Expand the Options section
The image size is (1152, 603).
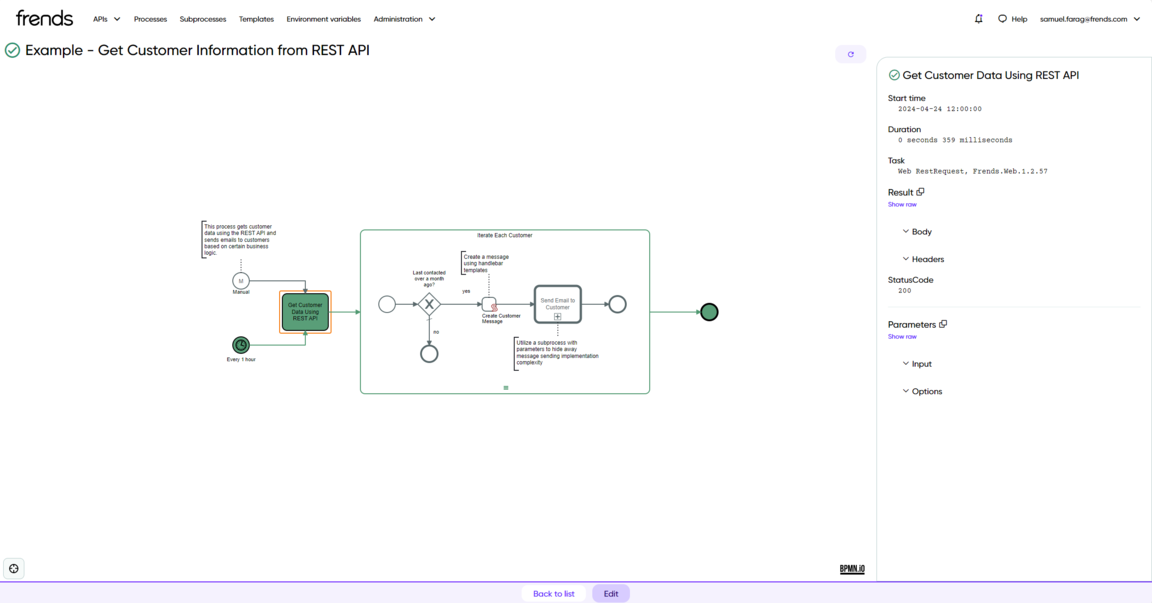click(x=922, y=391)
